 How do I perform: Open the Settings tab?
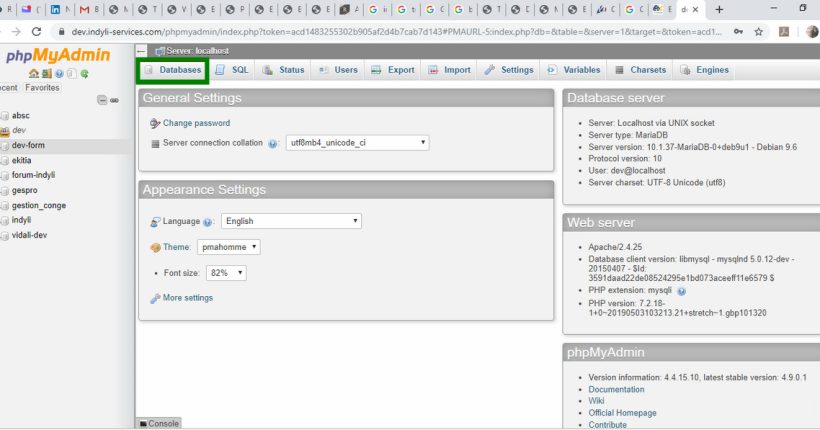[x=509, y=70]
